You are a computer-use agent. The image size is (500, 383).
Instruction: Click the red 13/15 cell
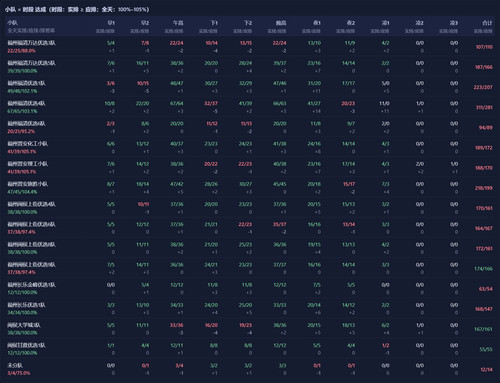point(246,43)
